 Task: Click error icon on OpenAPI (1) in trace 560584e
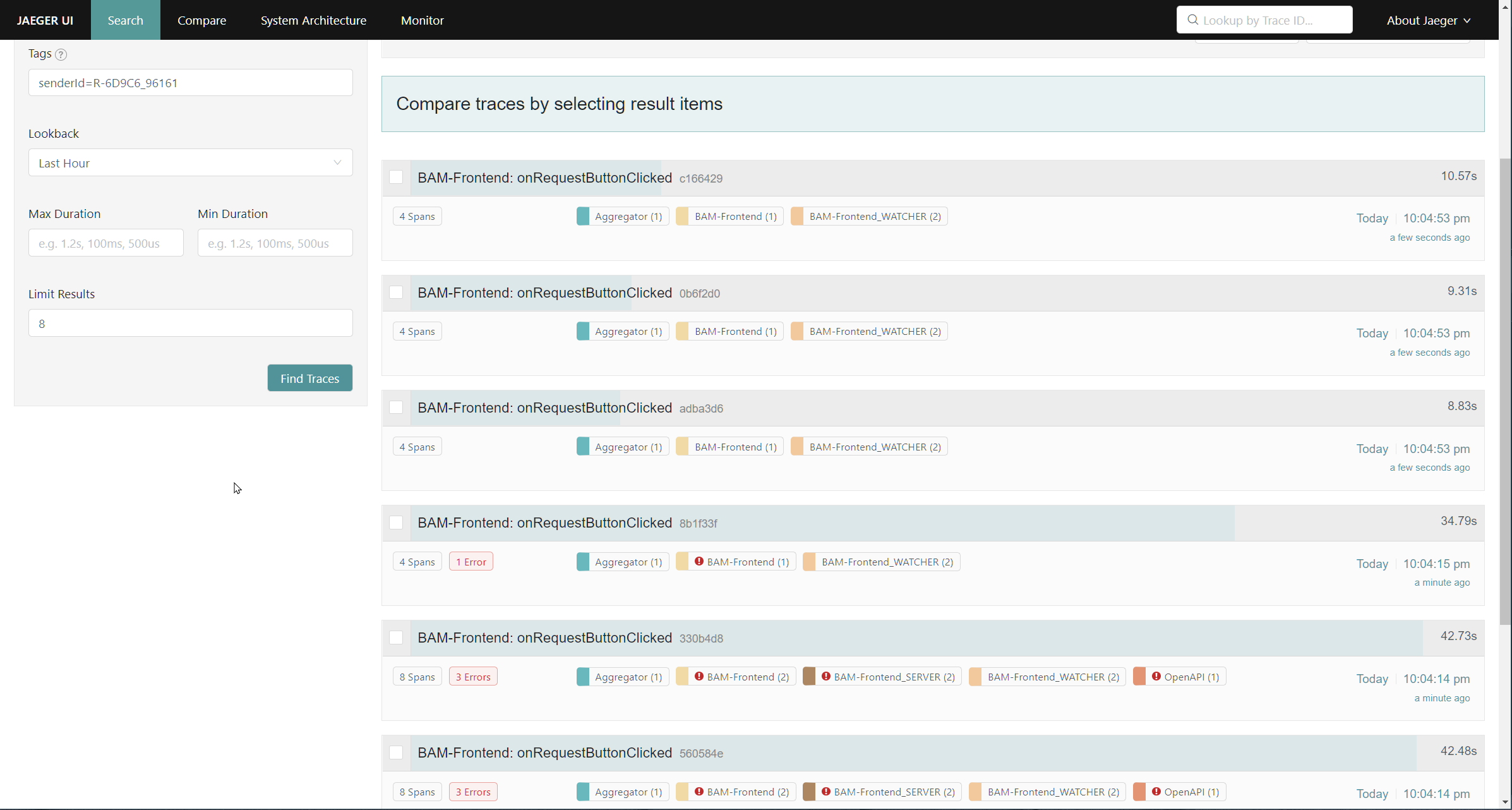tap(1156, 791)
